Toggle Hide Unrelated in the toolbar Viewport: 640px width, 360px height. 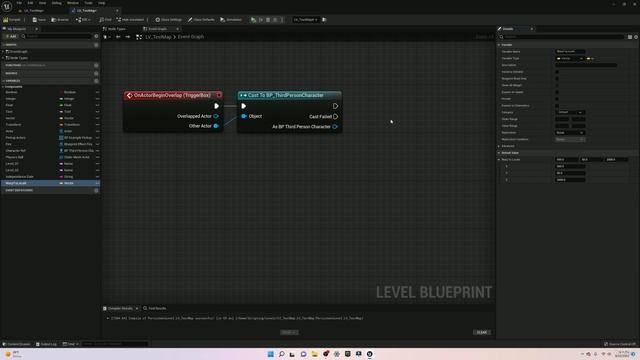point(130,20)
